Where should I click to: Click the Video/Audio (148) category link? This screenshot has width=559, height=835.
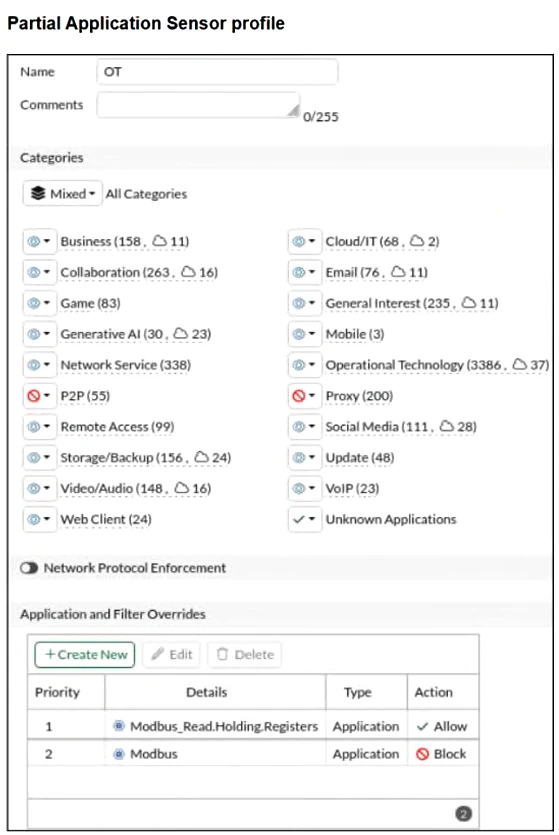click(136, 488)
